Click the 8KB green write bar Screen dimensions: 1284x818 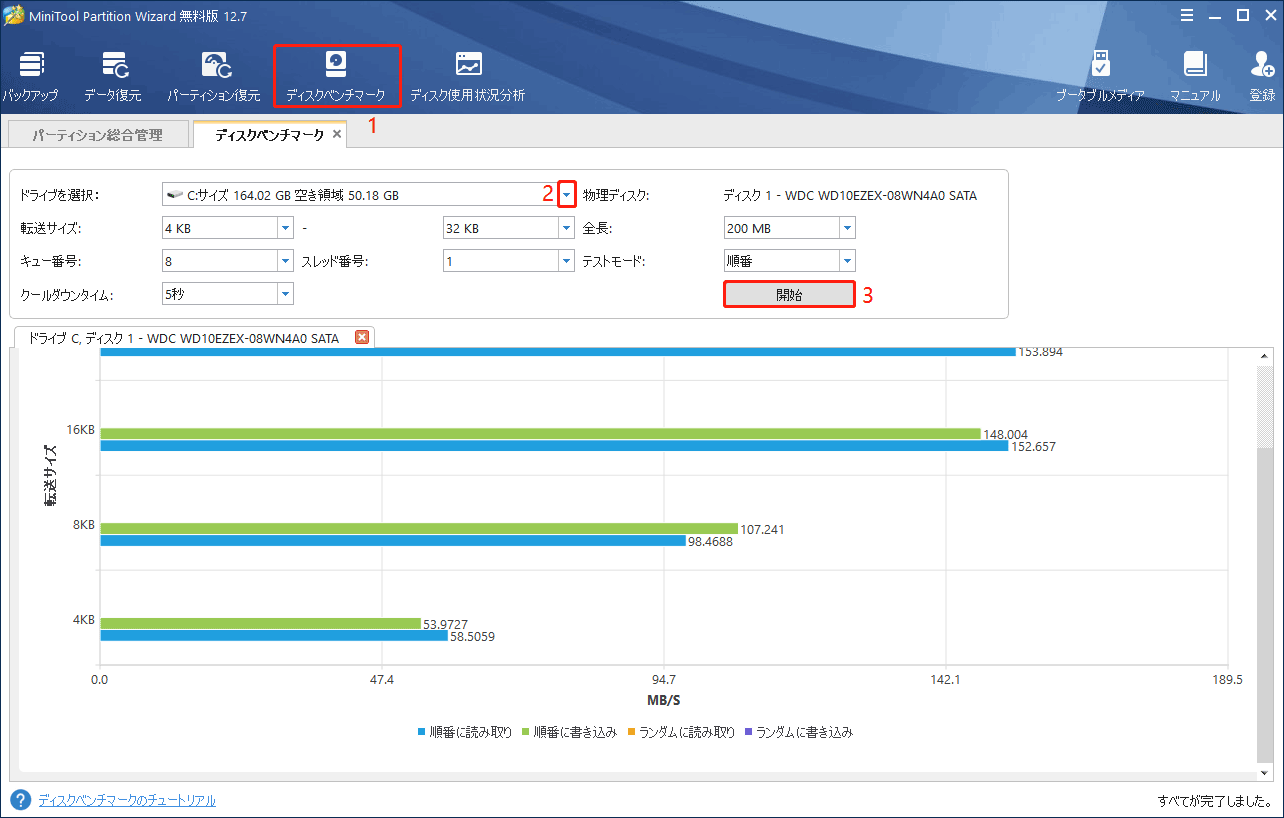(x=419, y=528)
